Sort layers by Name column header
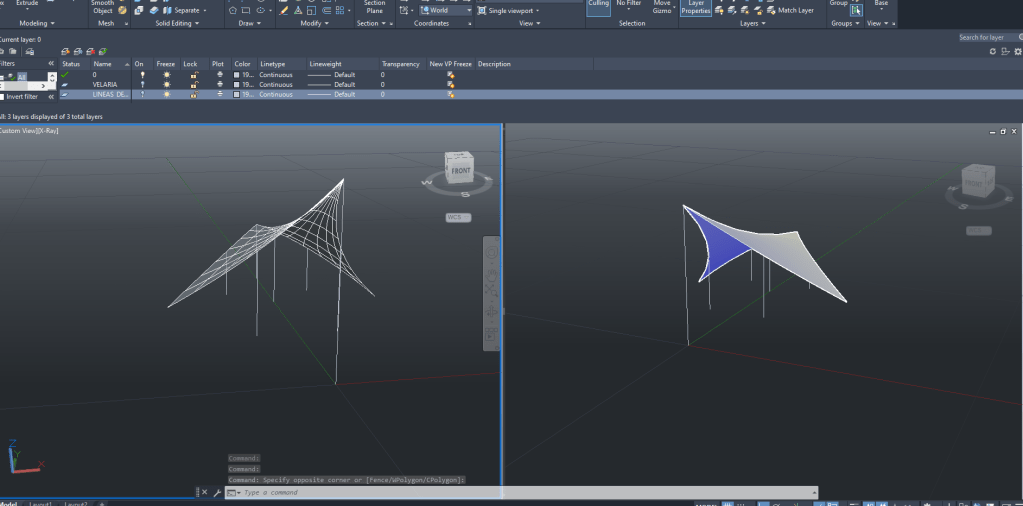 [x=103, y=64]
